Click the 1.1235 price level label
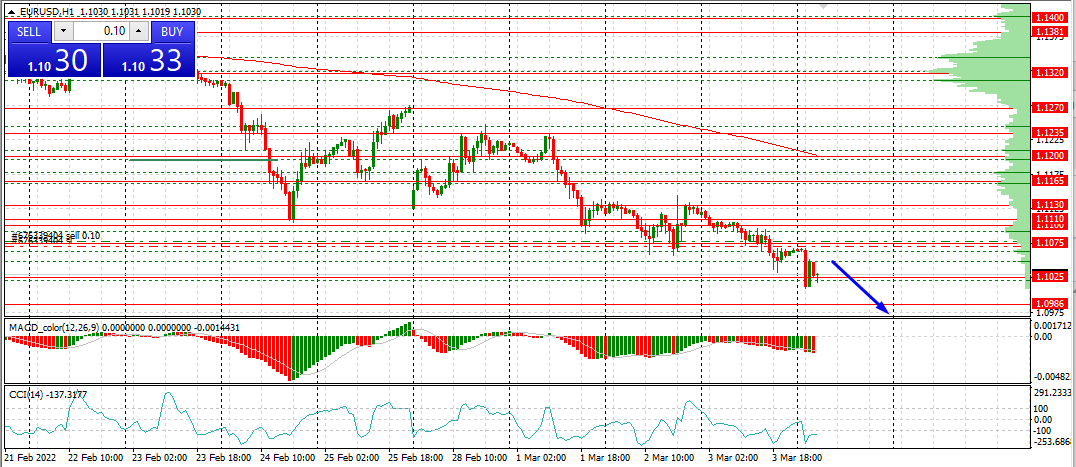Viewport: 1076px width, 467px height. click(x=1049, y=132)
